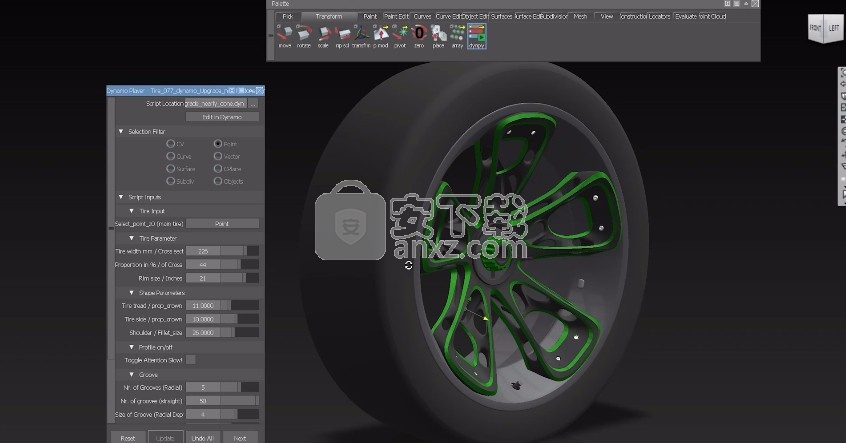This screenshot has width=846, height=443.
Task: Open the Surfaces tab in the Palette
Action: pyautogui.click(x=501, y=16)
